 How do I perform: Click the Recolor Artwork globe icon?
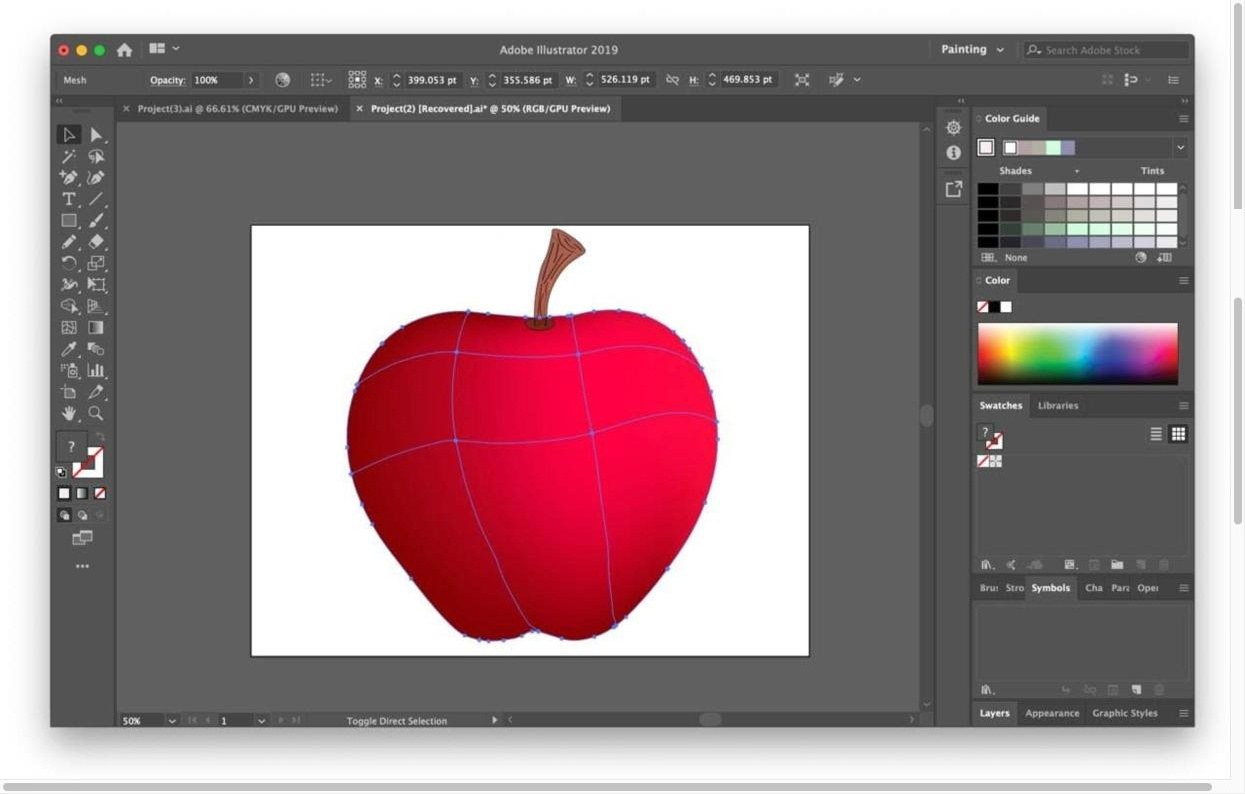(x=283, y=80)
